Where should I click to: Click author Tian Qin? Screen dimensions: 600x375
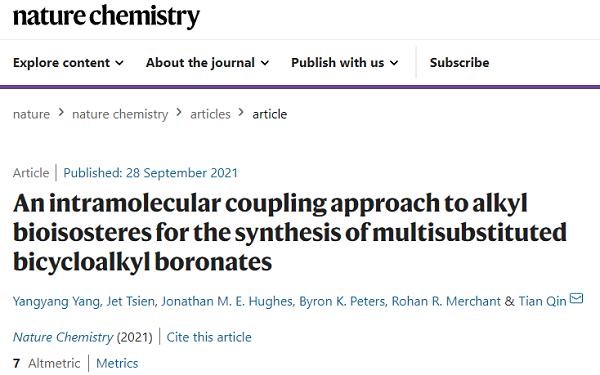point(542,302)
